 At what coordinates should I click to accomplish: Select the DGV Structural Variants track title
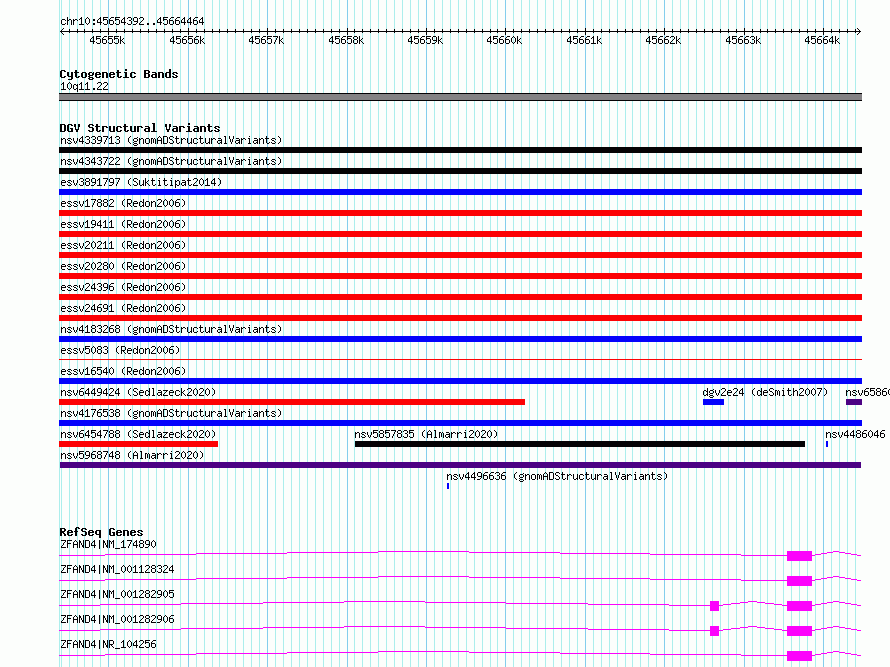click(140, 128)
